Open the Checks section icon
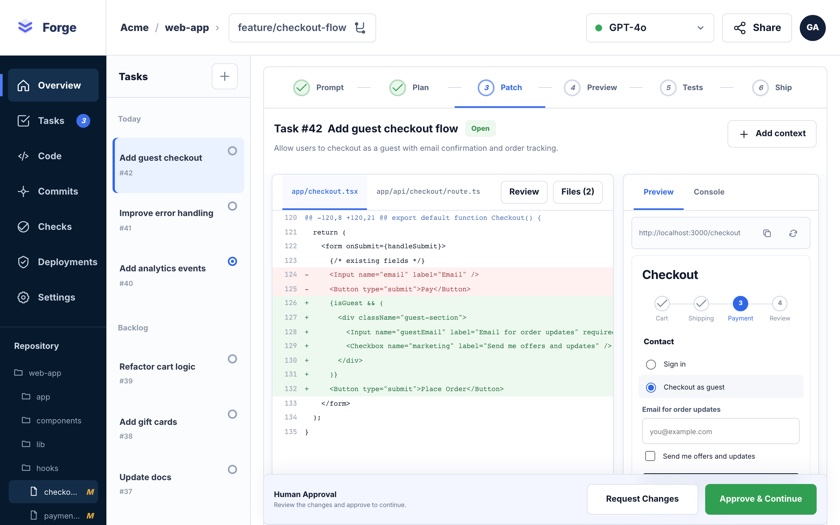The height and width of the screenshot is (525, 840). (23, 227)
